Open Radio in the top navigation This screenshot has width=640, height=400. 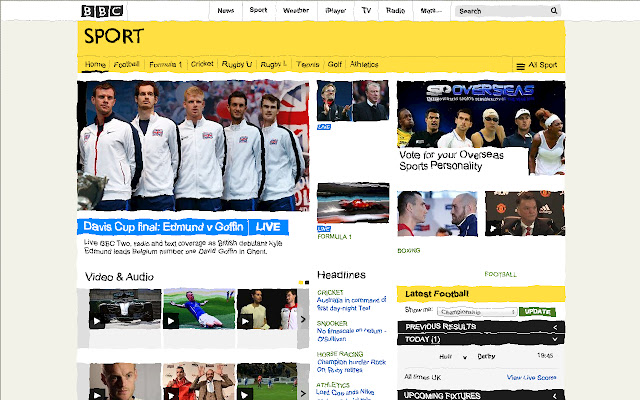[396, 11]
